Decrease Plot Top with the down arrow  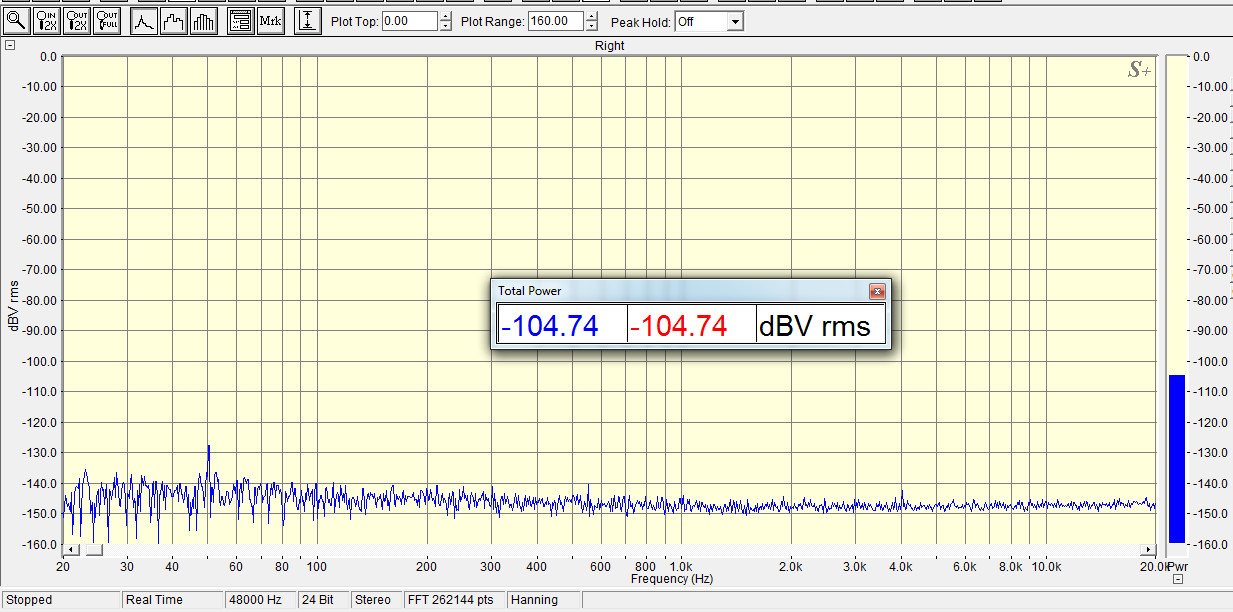point(445,26)
